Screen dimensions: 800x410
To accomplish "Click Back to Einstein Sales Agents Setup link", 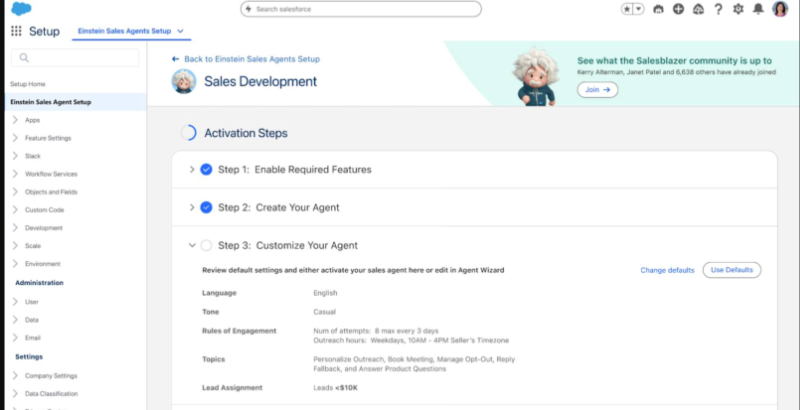I will point(252,59).
